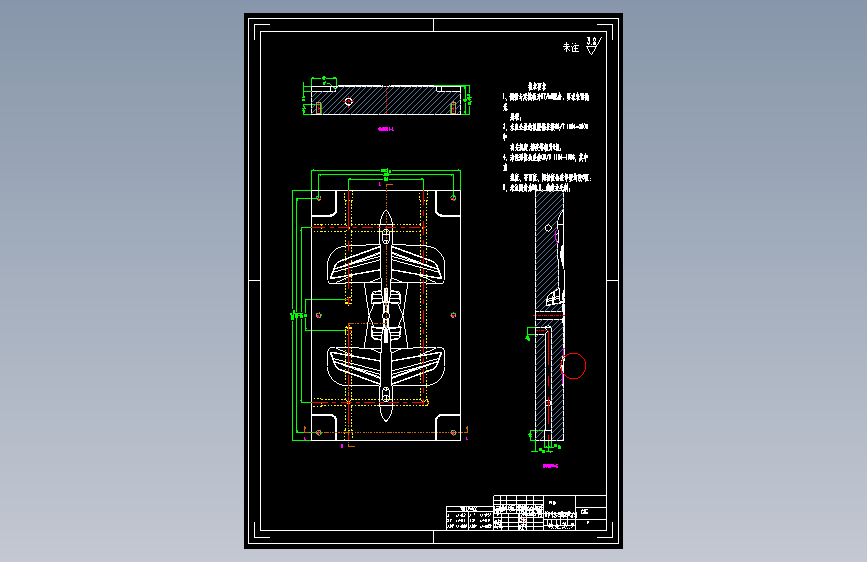
Task: Select the red circle on the side section view
Action: 574,366
